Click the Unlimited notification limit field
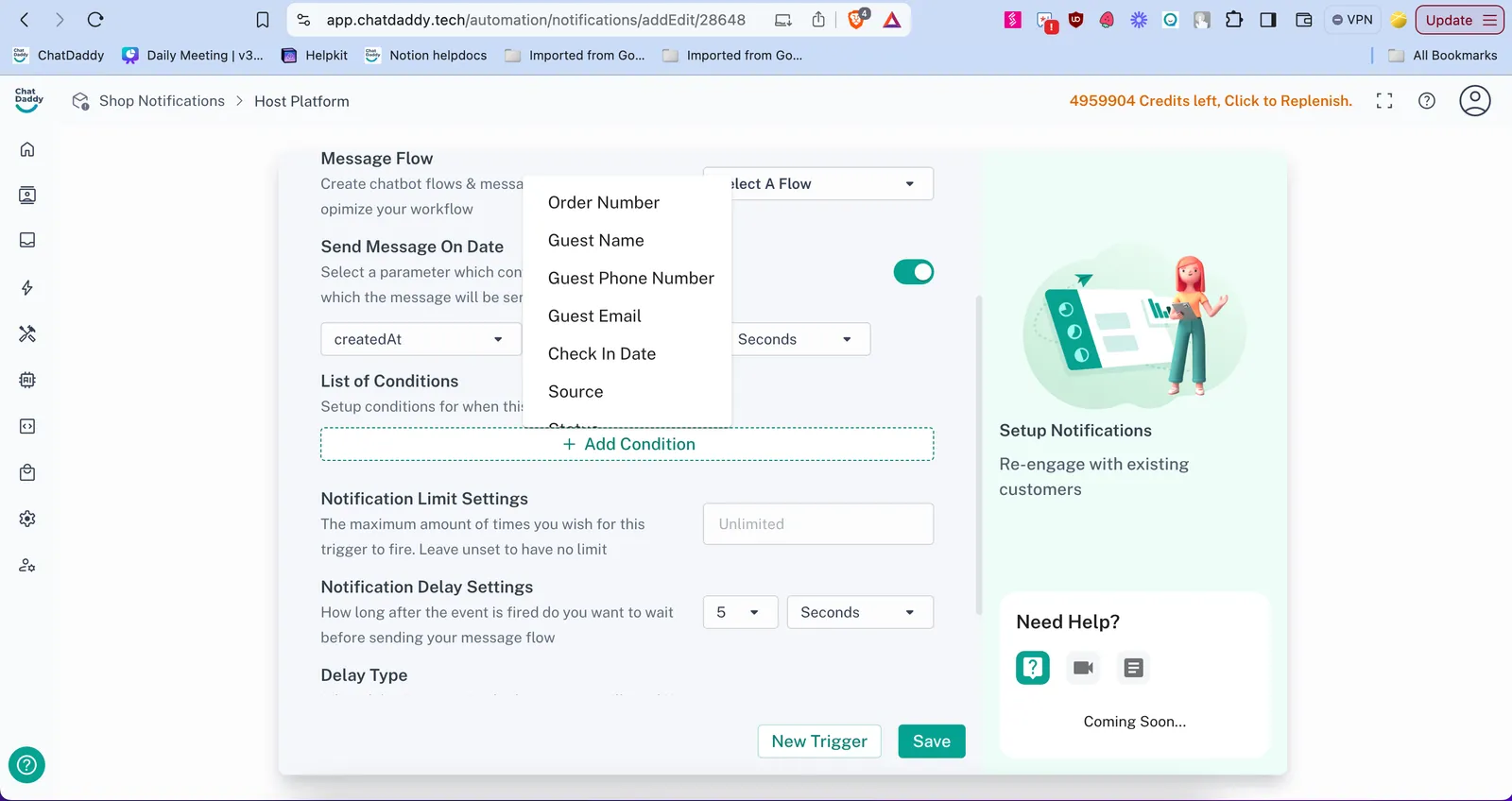This screenshot has width=1512, height=801. click(817, 524)
